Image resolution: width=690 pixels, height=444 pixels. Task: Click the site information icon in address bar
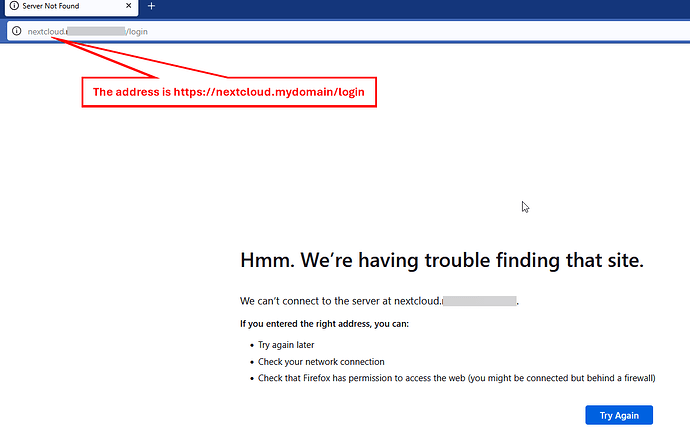pyautogui.click(x=17, y=31)
